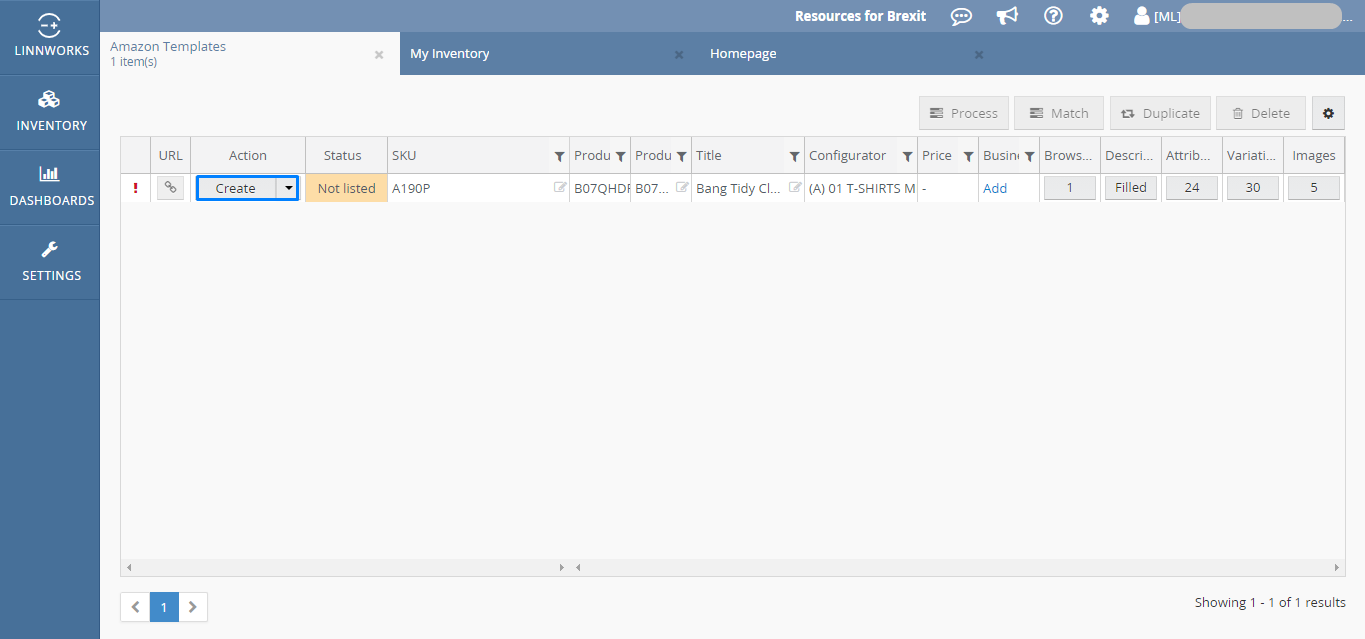Open the SKU column filter
This screenshot has width=1365, height=639.
(x=559, y=156)
